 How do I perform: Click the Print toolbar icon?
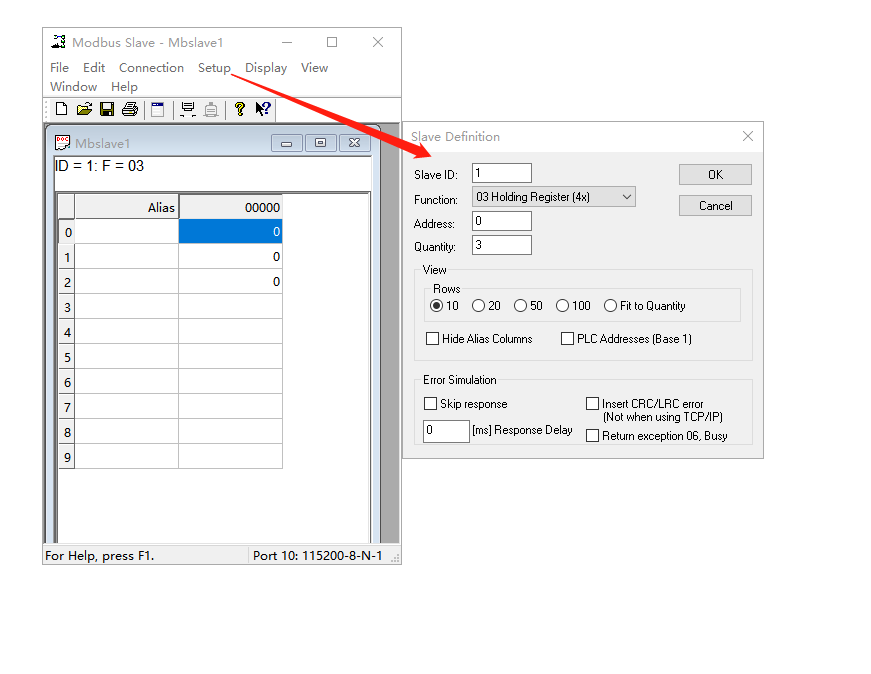pos(129,109)
